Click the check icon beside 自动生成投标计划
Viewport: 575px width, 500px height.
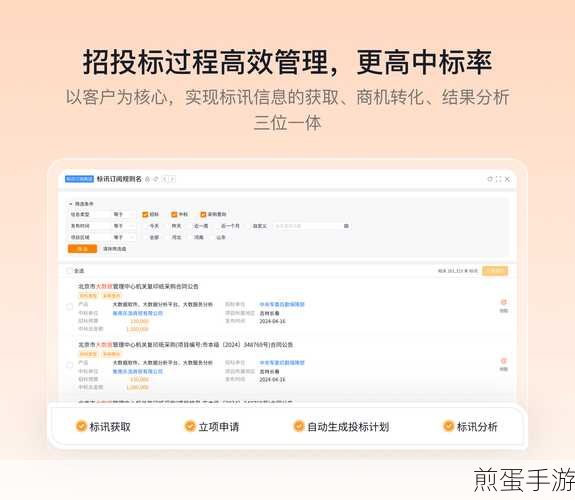coord(299,426)
